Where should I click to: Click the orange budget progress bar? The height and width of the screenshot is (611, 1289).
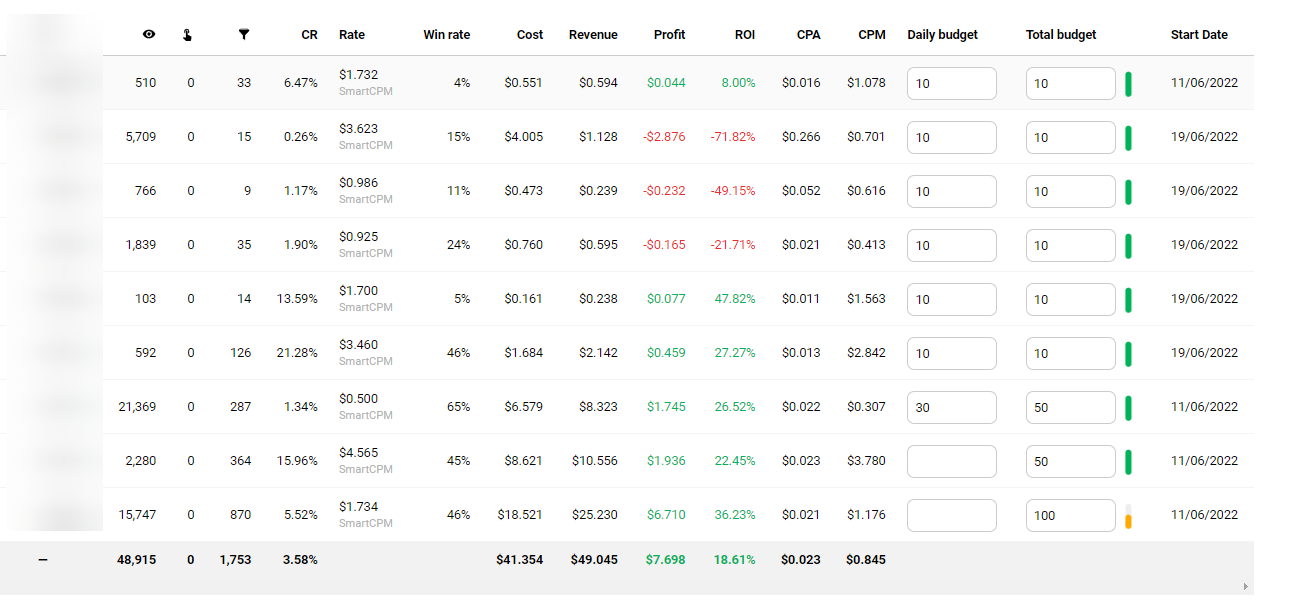point(1128,521)
